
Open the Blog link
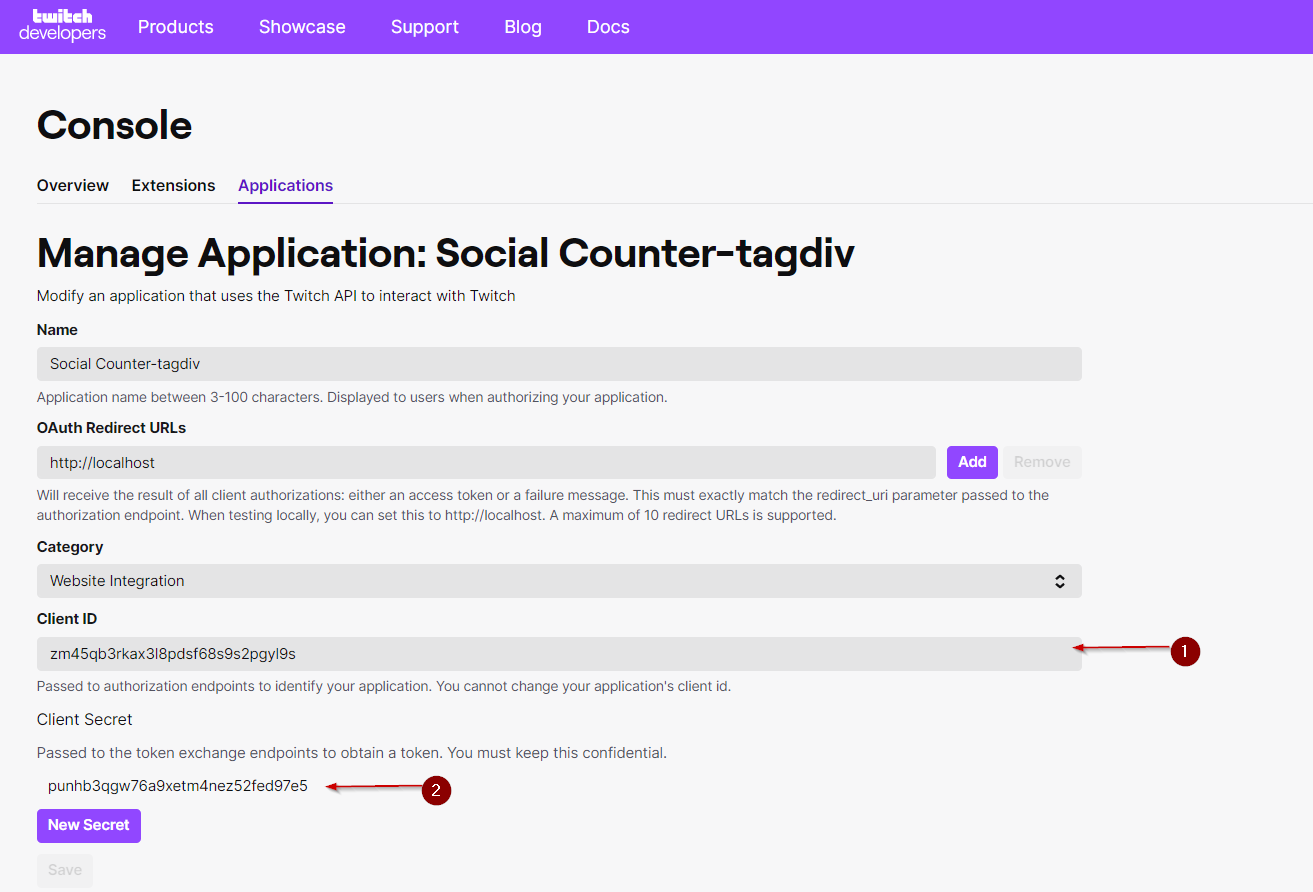pyautogui.click(x=523, y=27)
